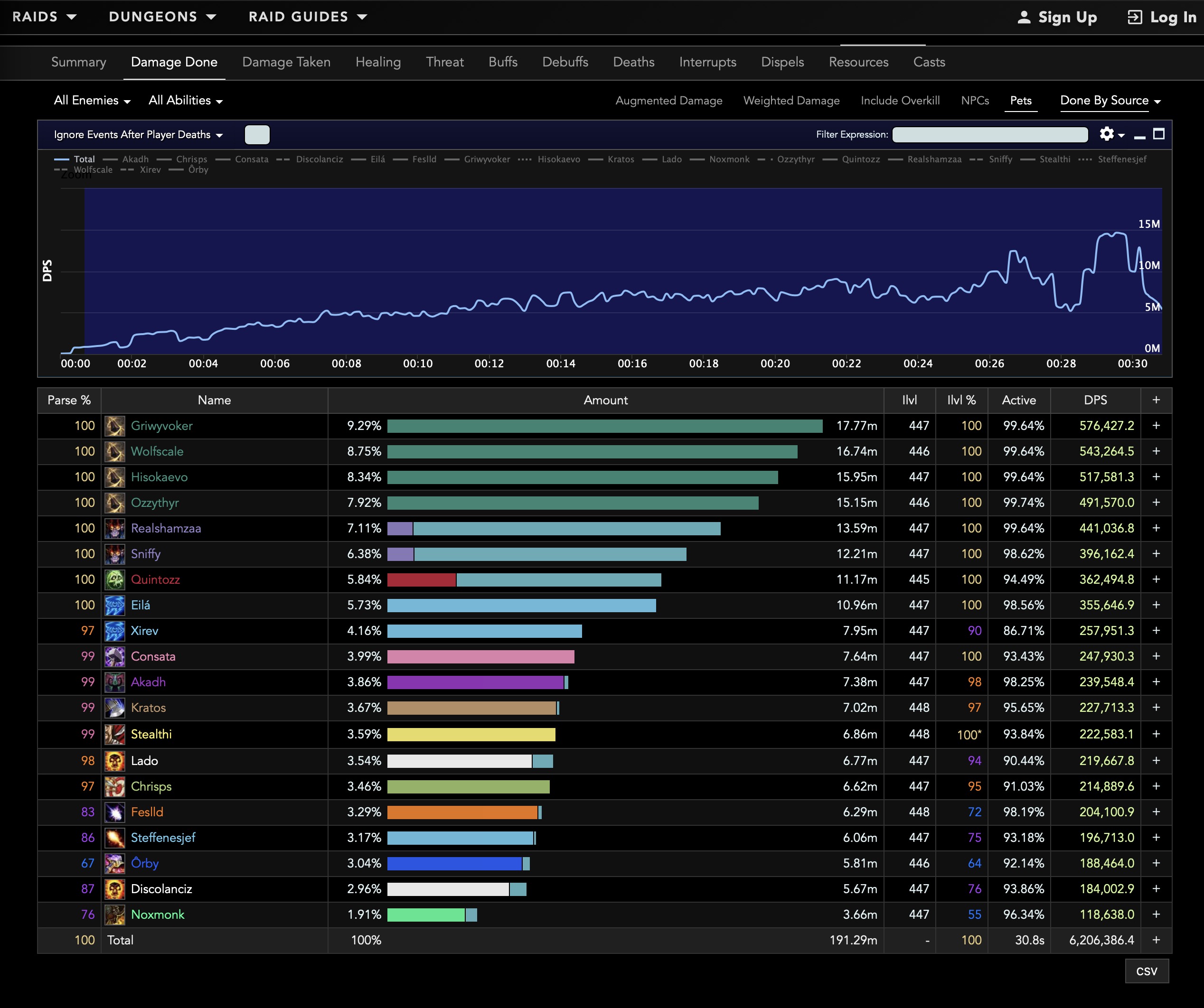Screen dimensions: 1204x1008
Task: Toggle the Pets option
Action: point(1021,100)
